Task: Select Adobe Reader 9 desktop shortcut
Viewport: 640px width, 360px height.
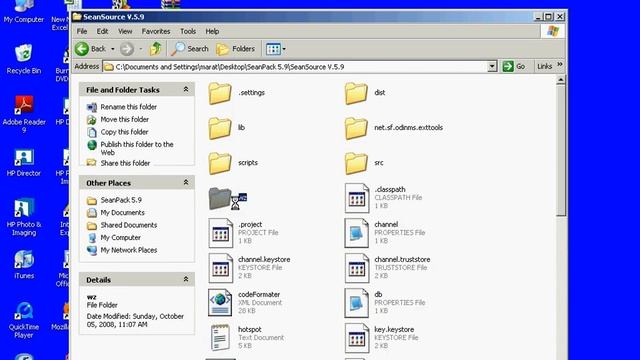Action: point(24,115)
